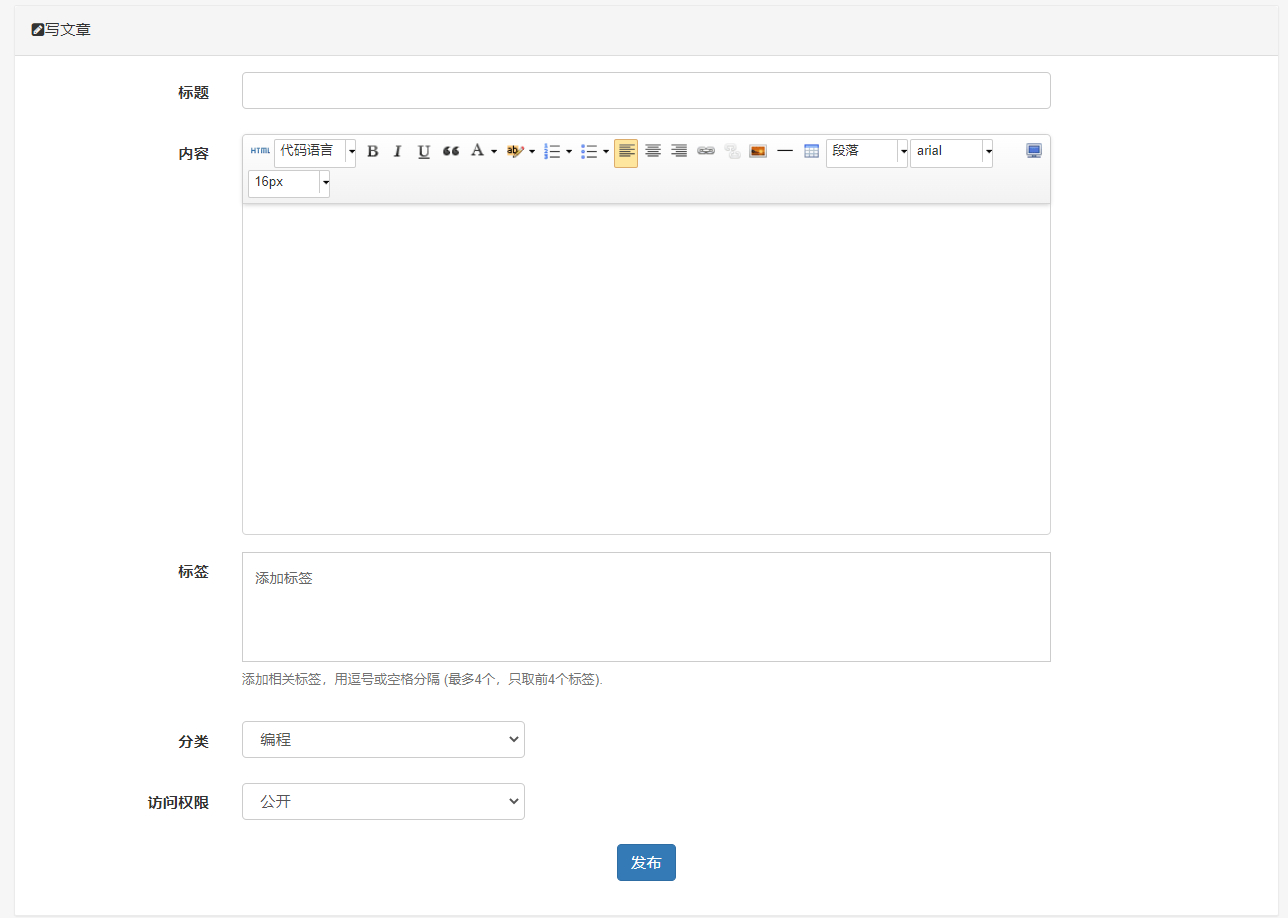Viewport: 1288px width, 918px height.
Task: Switch editor to HTML source view
Action: 260,151
